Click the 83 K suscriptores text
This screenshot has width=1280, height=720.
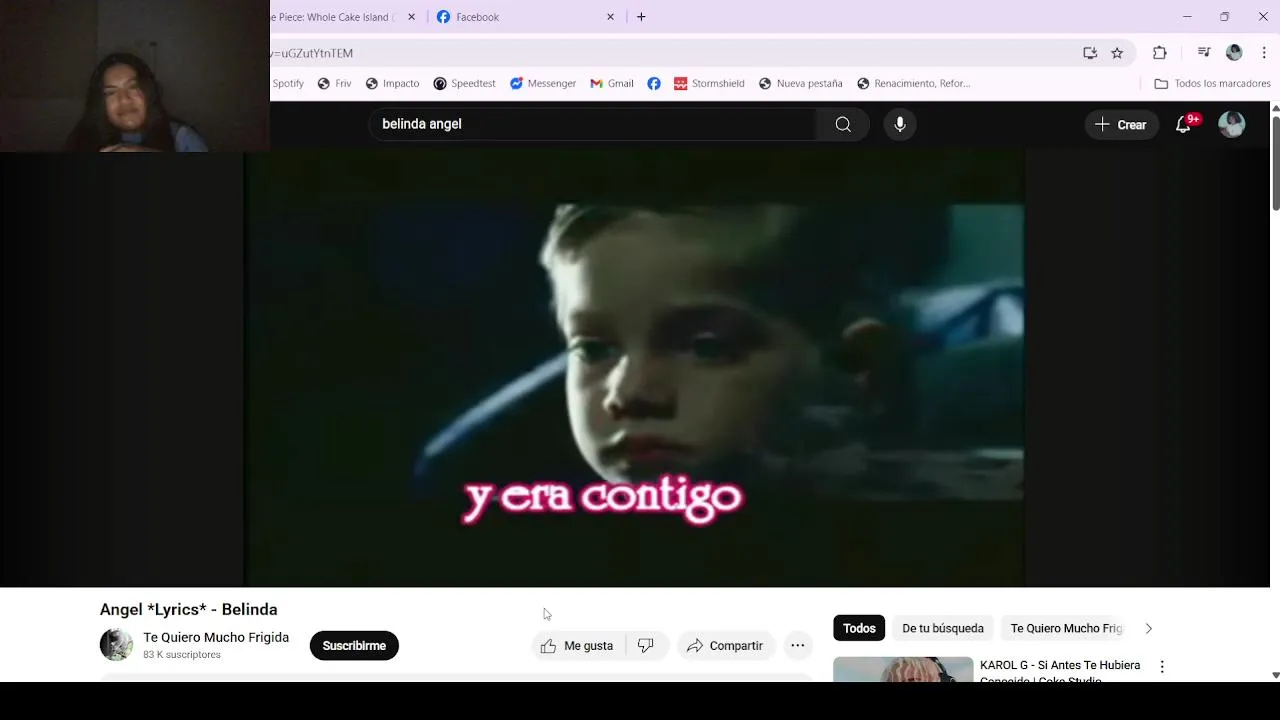(182, 655)
